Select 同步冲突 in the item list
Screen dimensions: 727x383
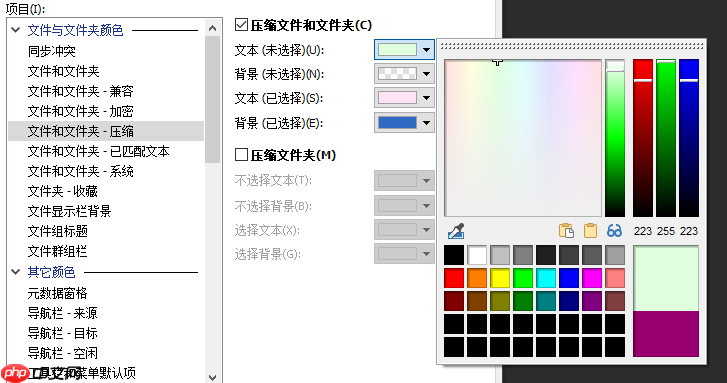[x=51, y=51]
